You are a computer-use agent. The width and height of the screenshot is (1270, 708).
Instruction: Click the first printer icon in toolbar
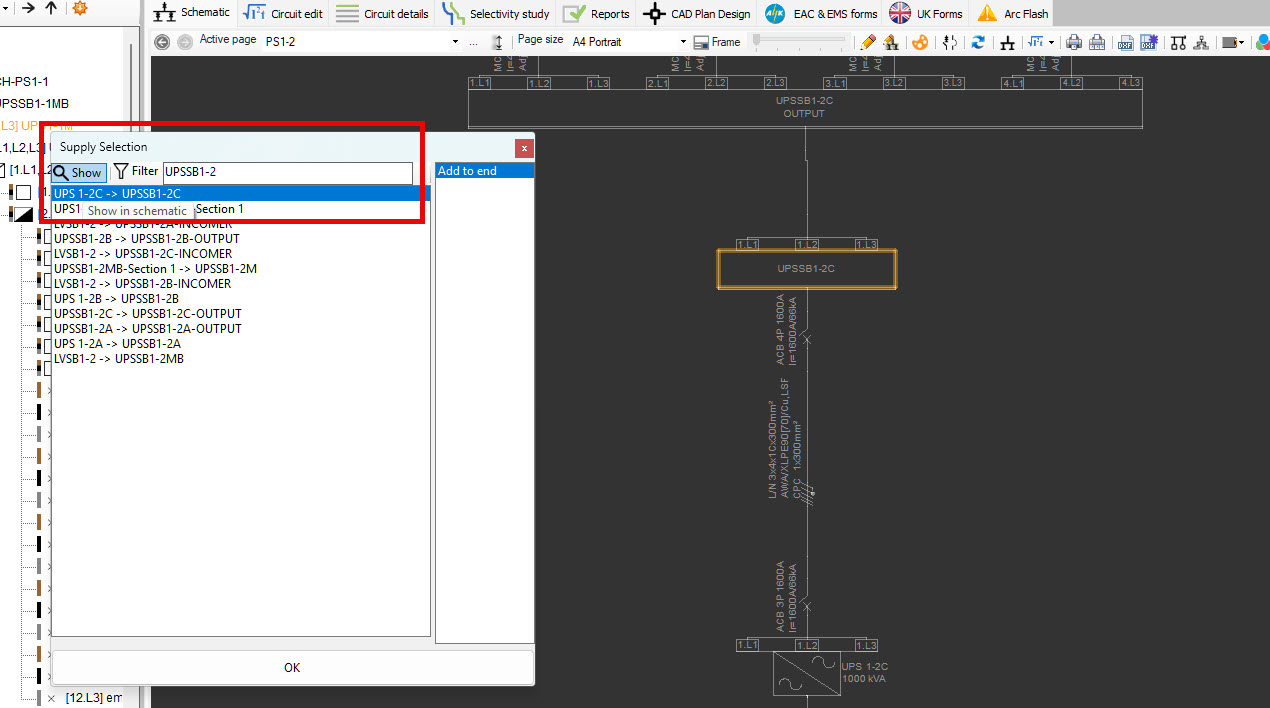coord(1073,42)
